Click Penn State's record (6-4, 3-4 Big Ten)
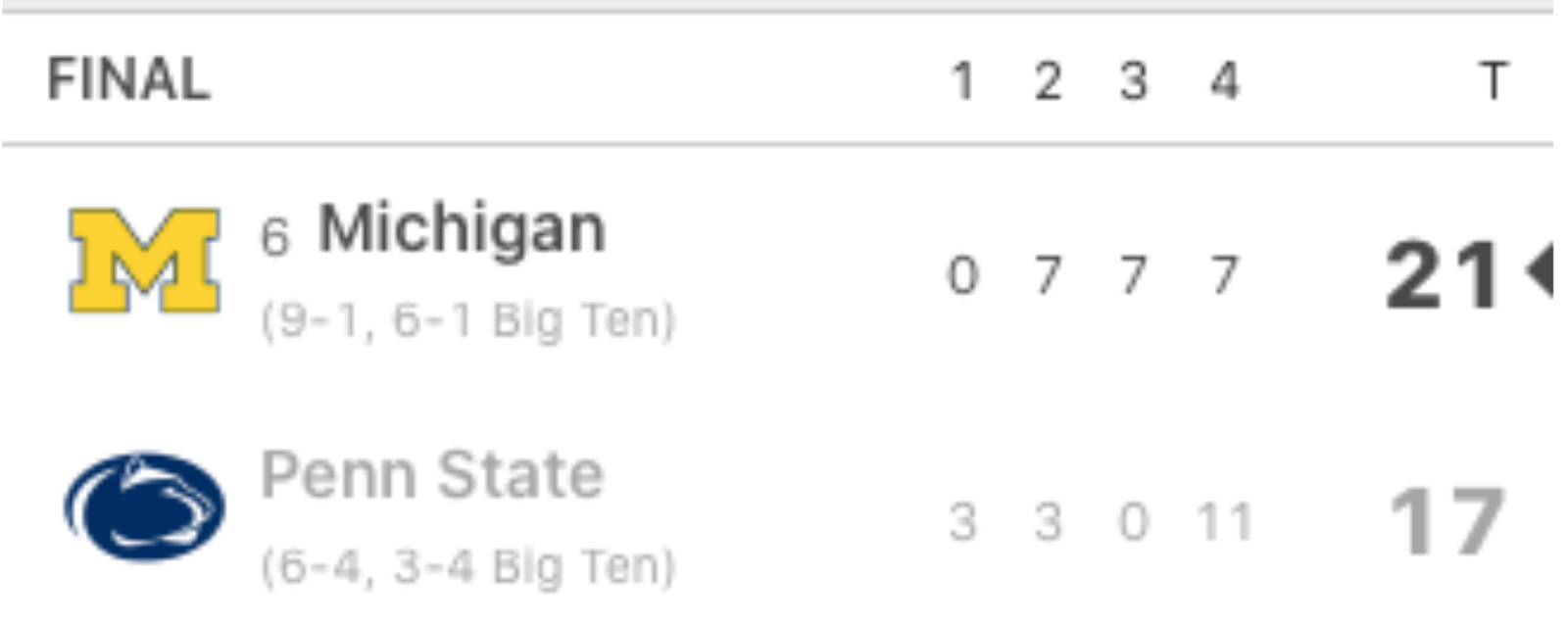Image resolution: width=1568 pixels, height=625 pixels. pos(467,566)
